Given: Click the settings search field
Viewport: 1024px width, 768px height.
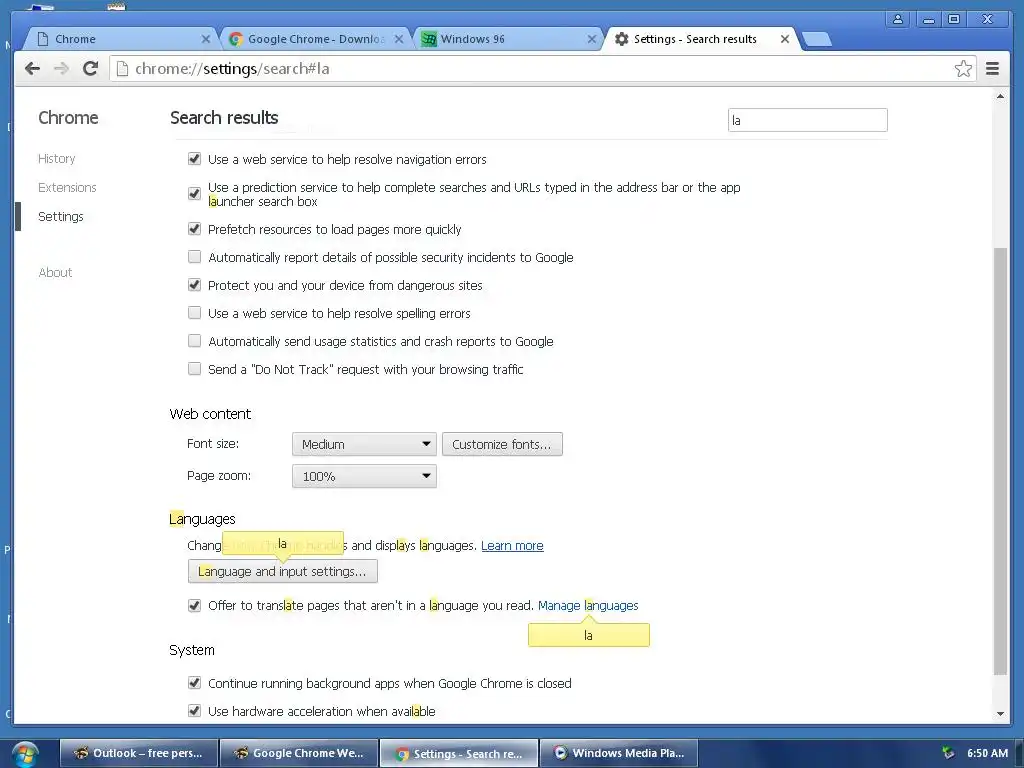Looking at the screenshot, I should pos(807,120).
